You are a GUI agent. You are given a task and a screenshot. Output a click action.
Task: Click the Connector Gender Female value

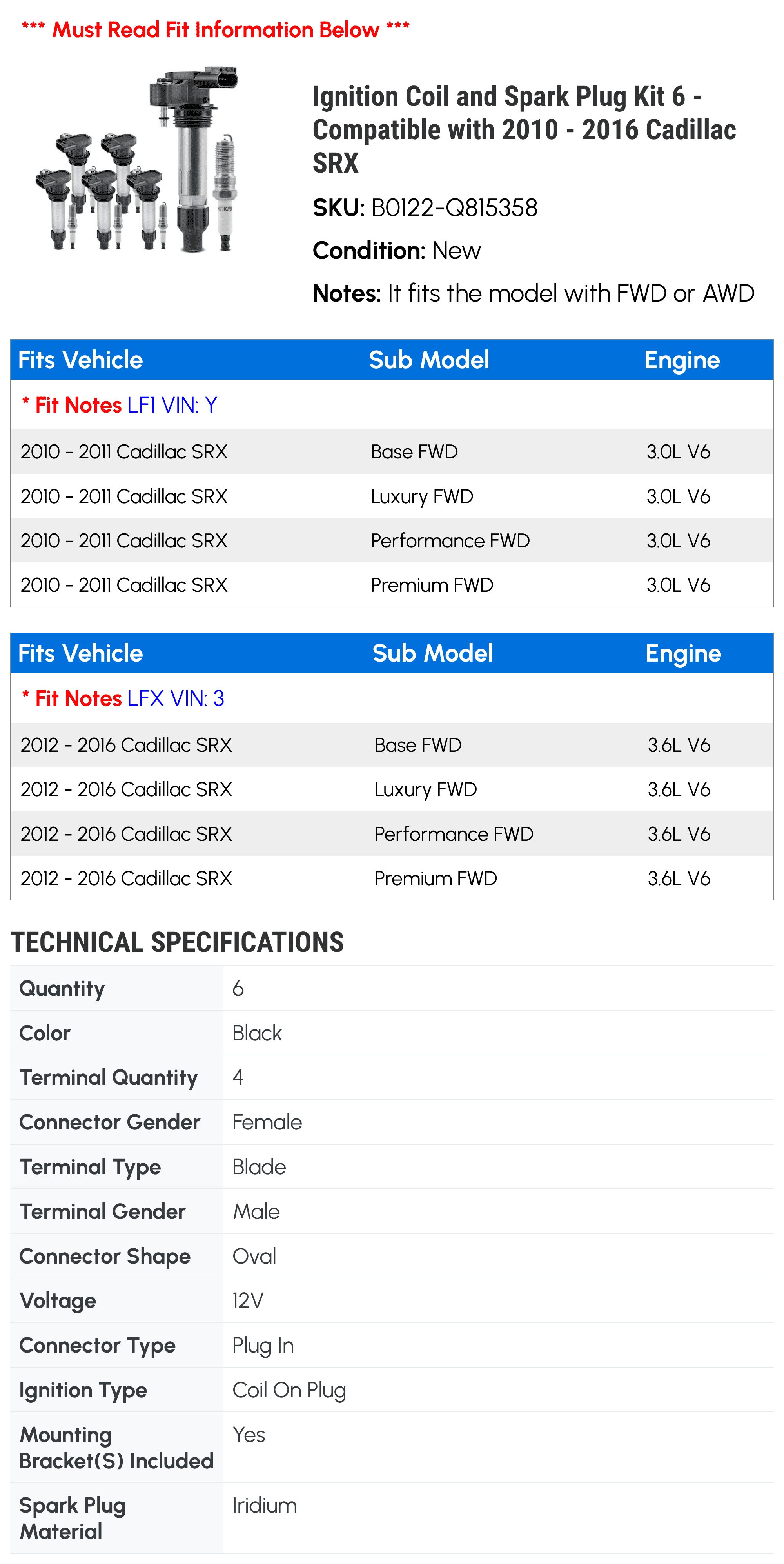coord(267,1122)
